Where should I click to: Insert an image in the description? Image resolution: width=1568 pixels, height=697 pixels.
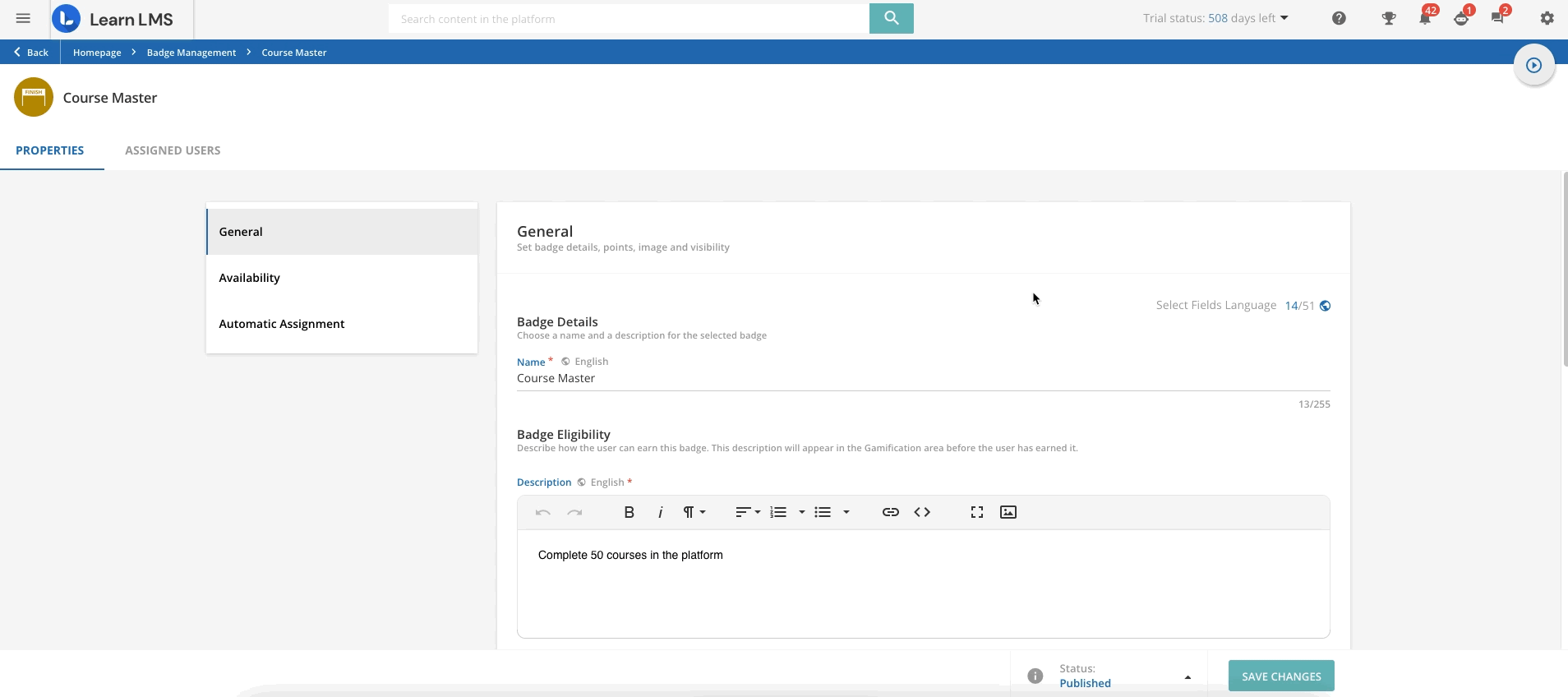pos(1008,512)
